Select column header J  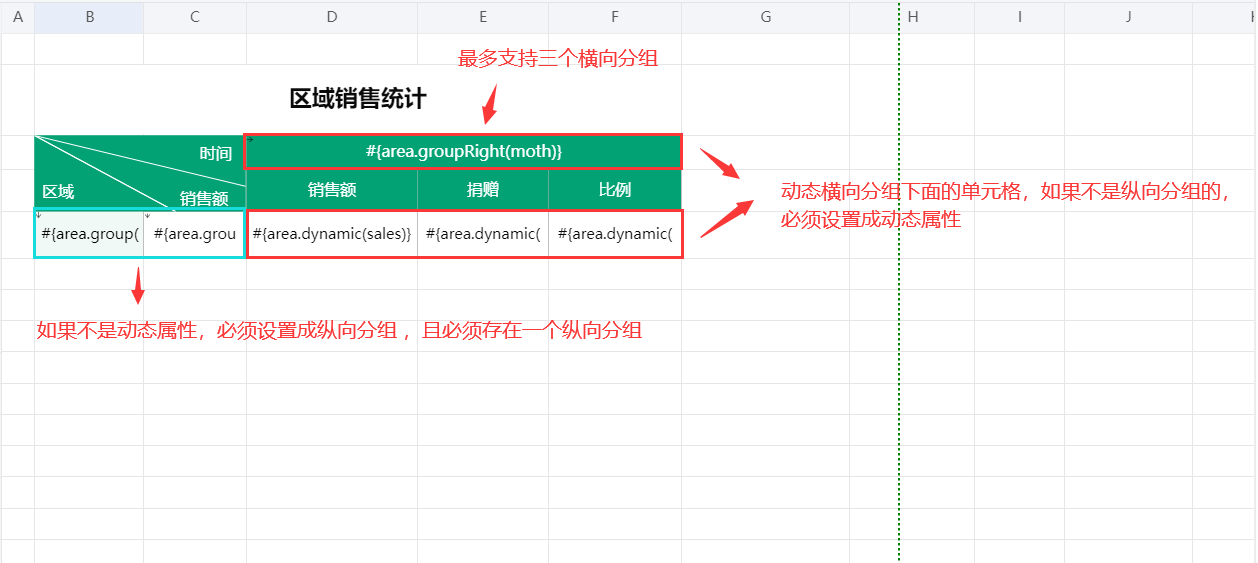click(1128, 17)
